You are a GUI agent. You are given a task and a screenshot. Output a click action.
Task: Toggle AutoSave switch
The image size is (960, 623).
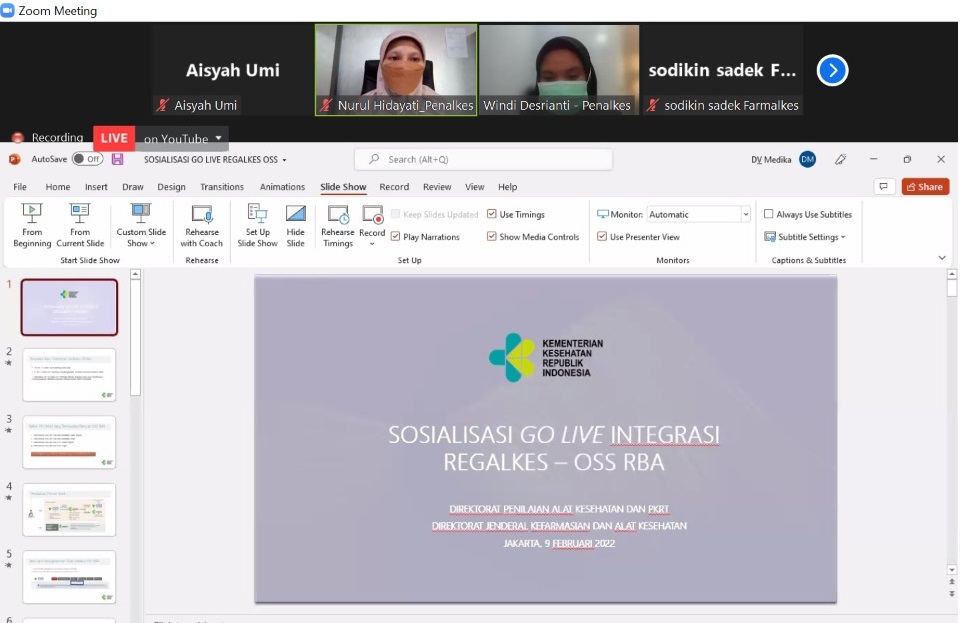pyautogui.click(x=88, y=159)
